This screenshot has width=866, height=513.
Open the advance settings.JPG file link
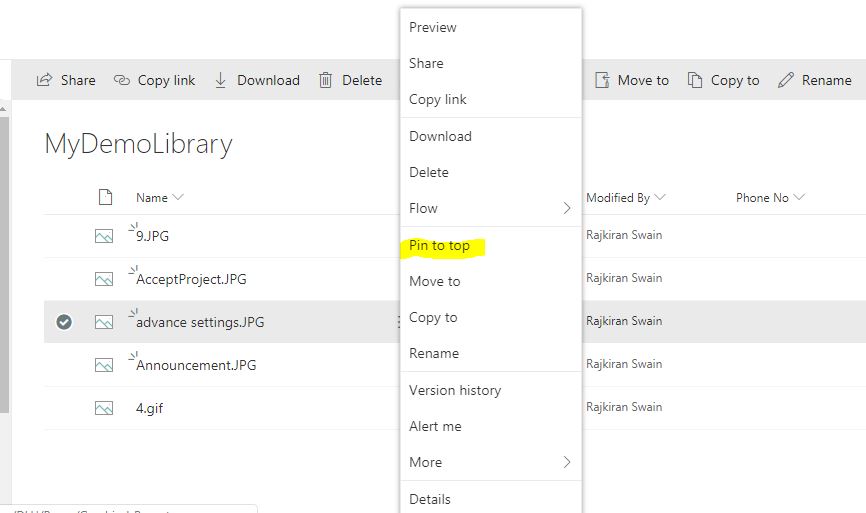coord(200,322)
